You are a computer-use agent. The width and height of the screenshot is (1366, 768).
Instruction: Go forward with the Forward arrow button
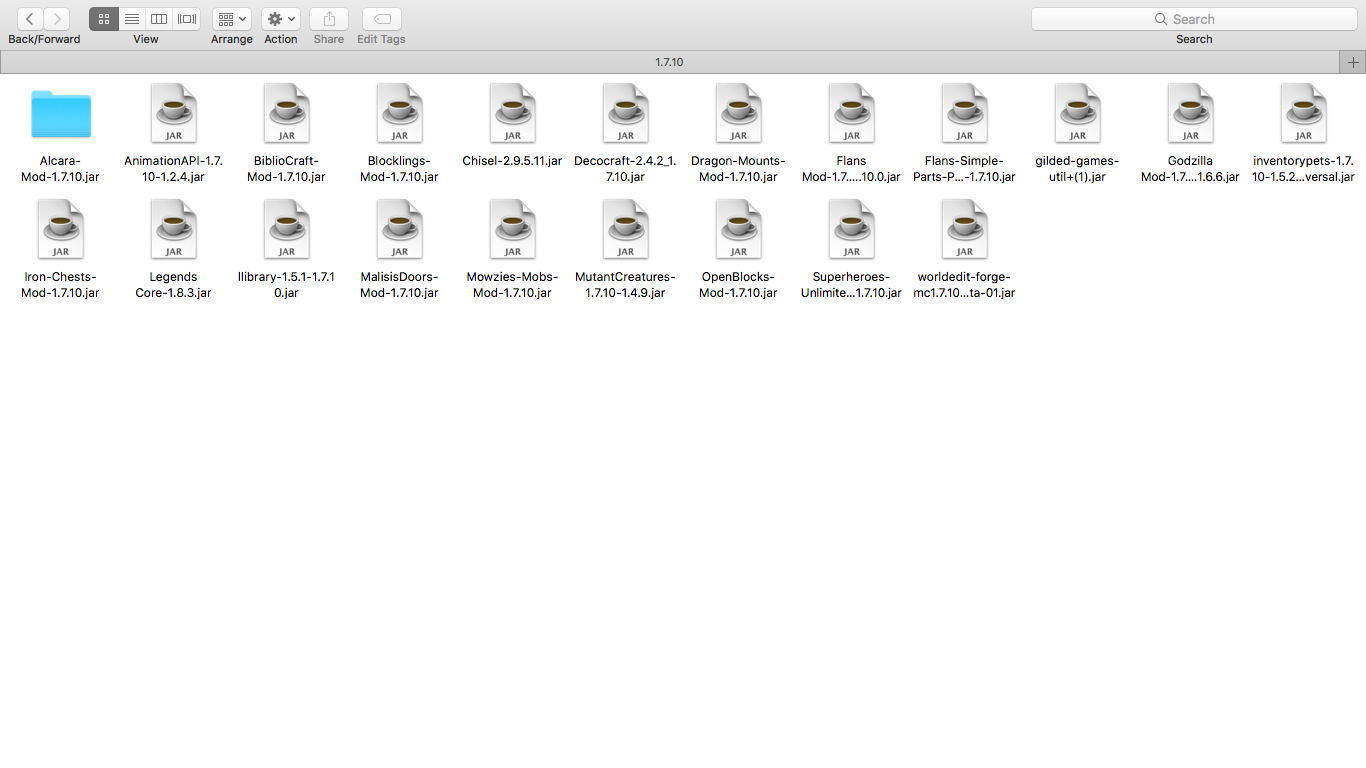(x=57, y=19)
